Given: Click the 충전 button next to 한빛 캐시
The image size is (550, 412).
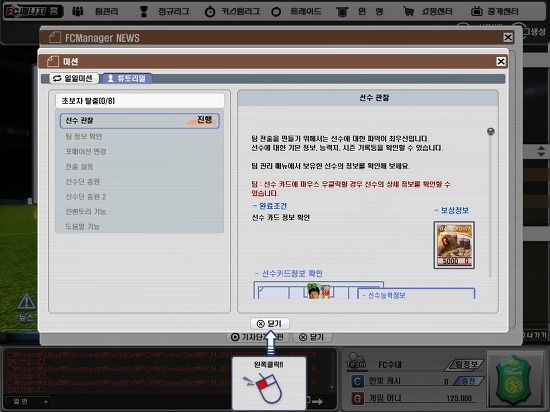Looking at the screenshot, I should point(468,381).
